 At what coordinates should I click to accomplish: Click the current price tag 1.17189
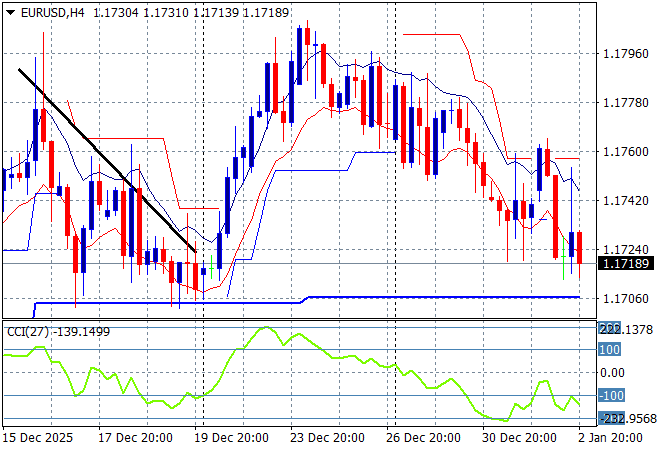coord(626,264)
